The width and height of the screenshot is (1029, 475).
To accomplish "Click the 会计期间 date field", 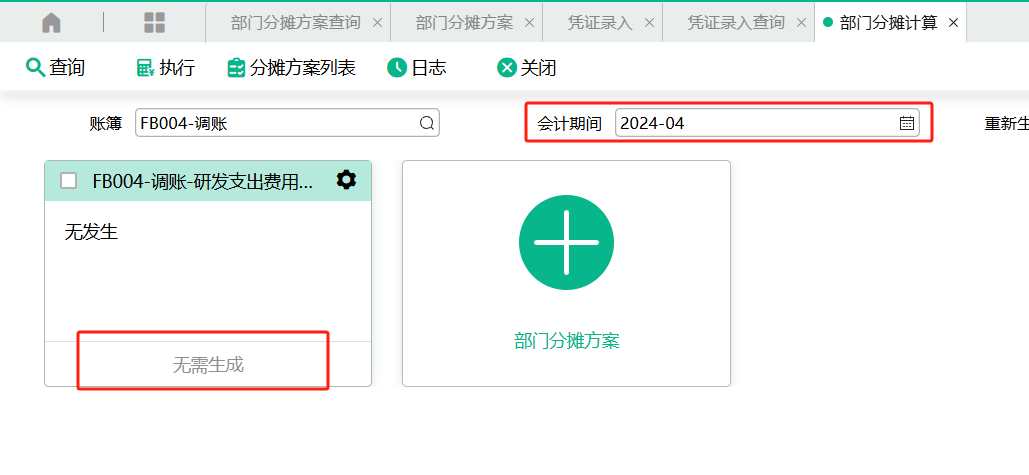I will [x=767, y=123].
